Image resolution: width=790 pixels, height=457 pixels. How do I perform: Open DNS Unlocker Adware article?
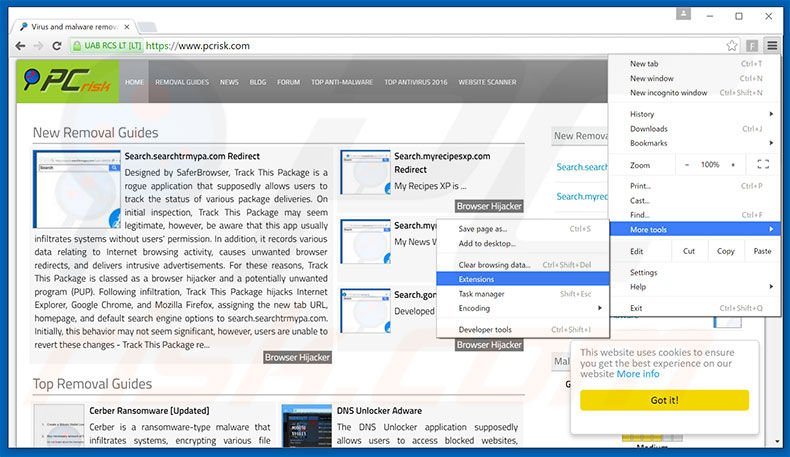pyautogui.click(x=379, y=411)
